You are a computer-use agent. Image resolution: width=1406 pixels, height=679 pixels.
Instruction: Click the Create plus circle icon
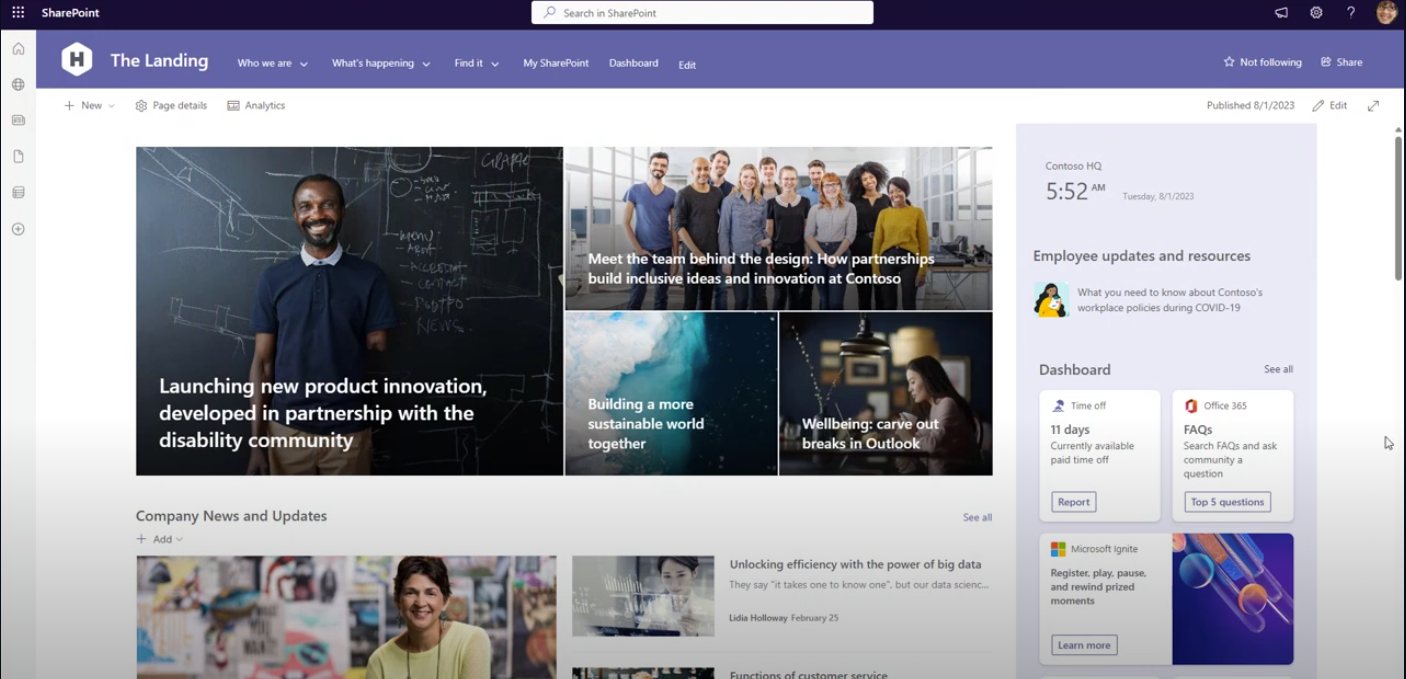click(x=18, y=229)
